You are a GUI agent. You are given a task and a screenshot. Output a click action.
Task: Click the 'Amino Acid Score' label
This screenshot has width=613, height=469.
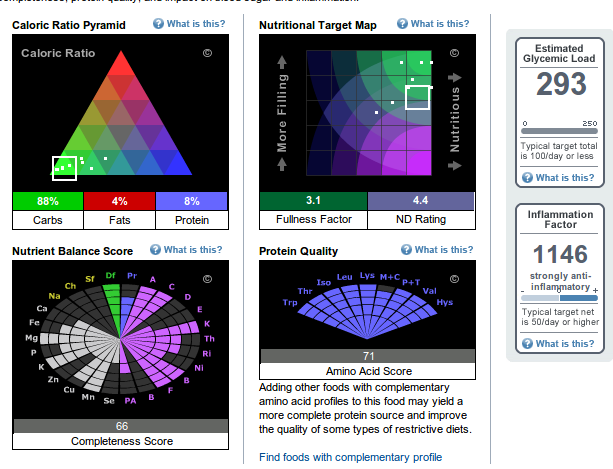point(369,371)
